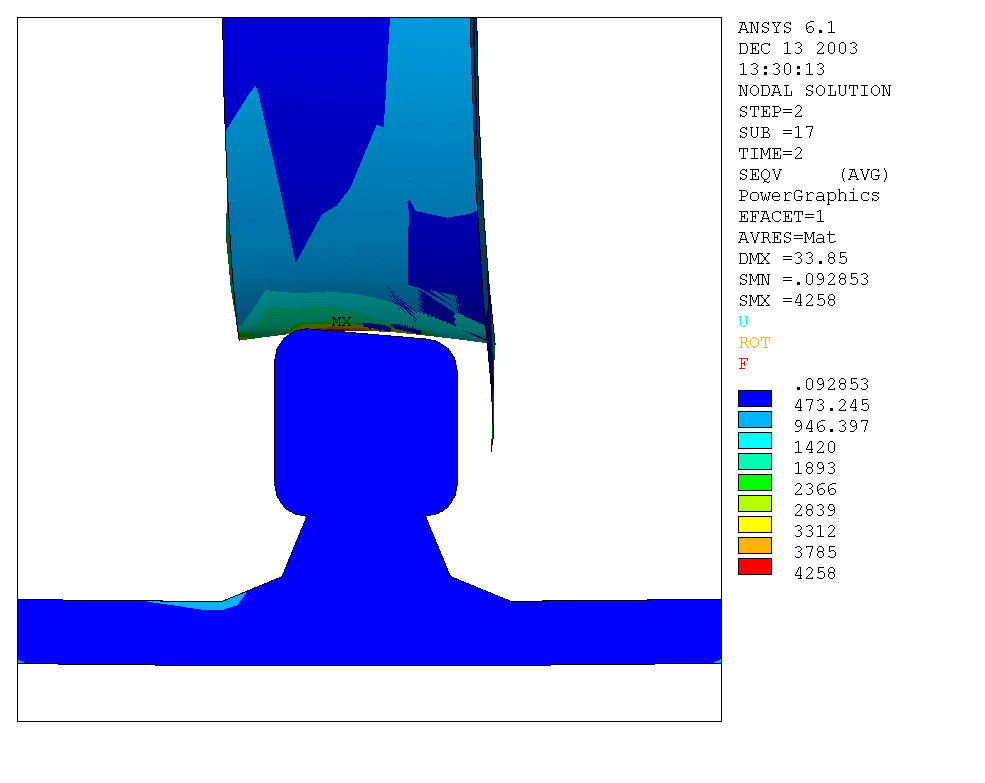The image size is (985, 783).
Task: Click the 'PowerGraphics' text
Action: point(809,196)
